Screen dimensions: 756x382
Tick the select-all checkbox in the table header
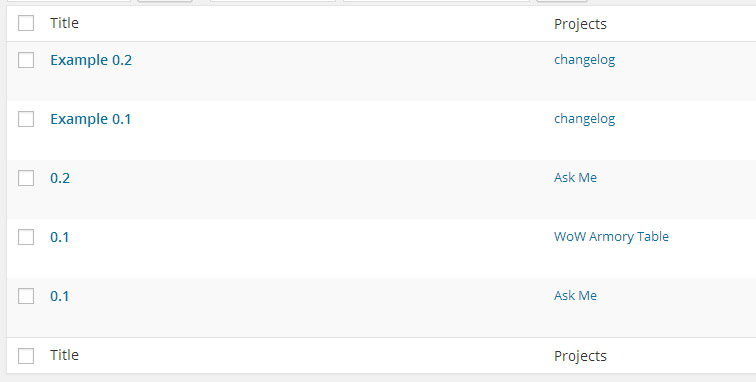click(x=26, y=23)
